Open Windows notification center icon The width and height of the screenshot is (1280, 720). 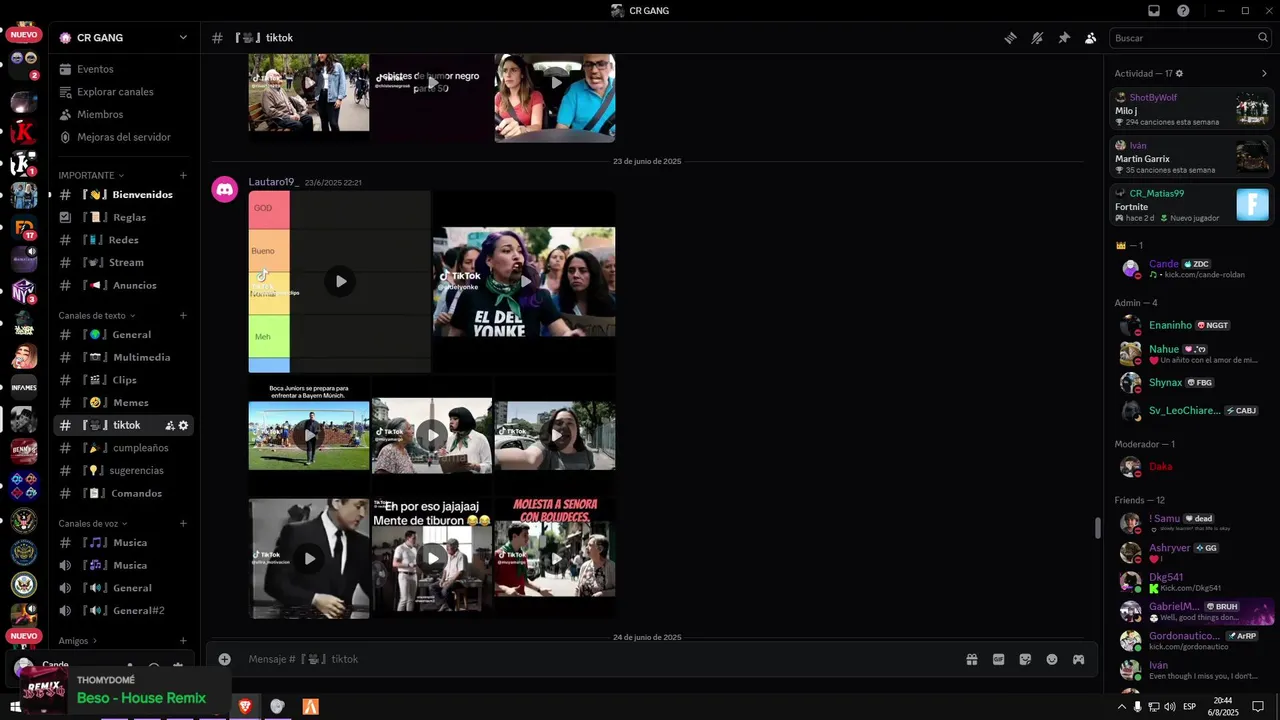pyautogui.click(x=1258, y=706)
